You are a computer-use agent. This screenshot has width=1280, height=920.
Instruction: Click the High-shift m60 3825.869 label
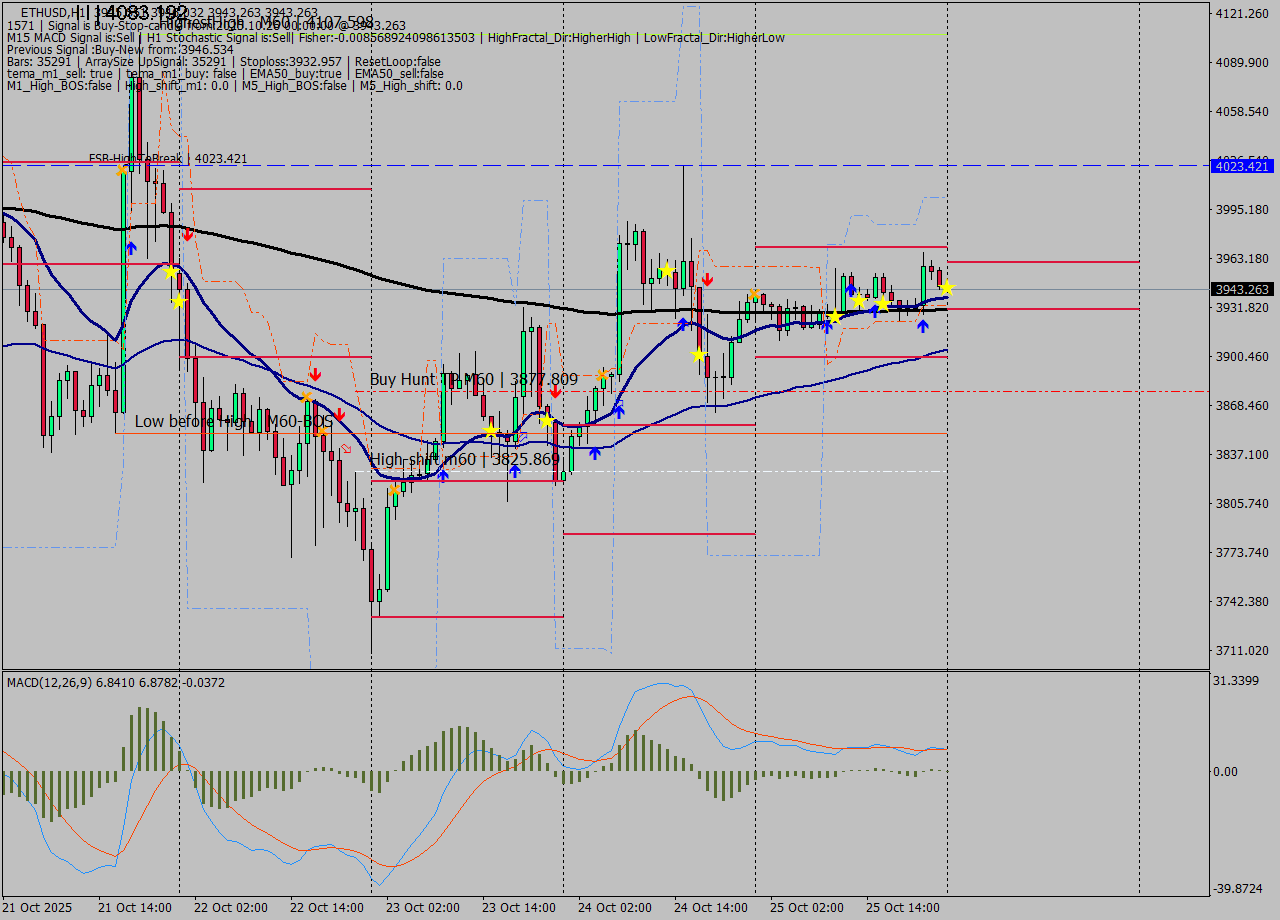pos(464,459)
